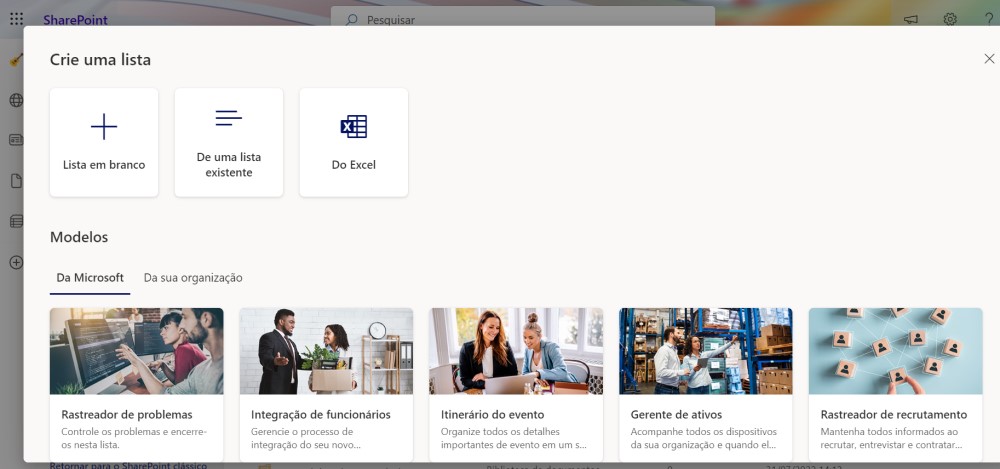
Task: Pick Integração de funcionários template
Action: coord(326,384)
